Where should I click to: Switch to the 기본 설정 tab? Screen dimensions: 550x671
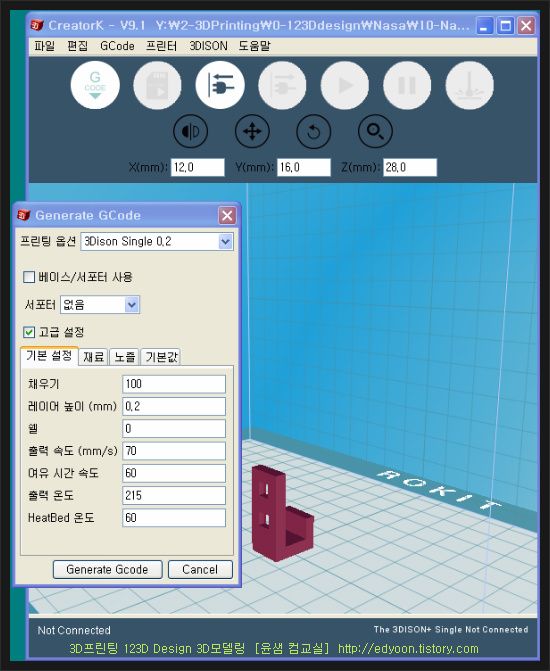coord(49,356)
